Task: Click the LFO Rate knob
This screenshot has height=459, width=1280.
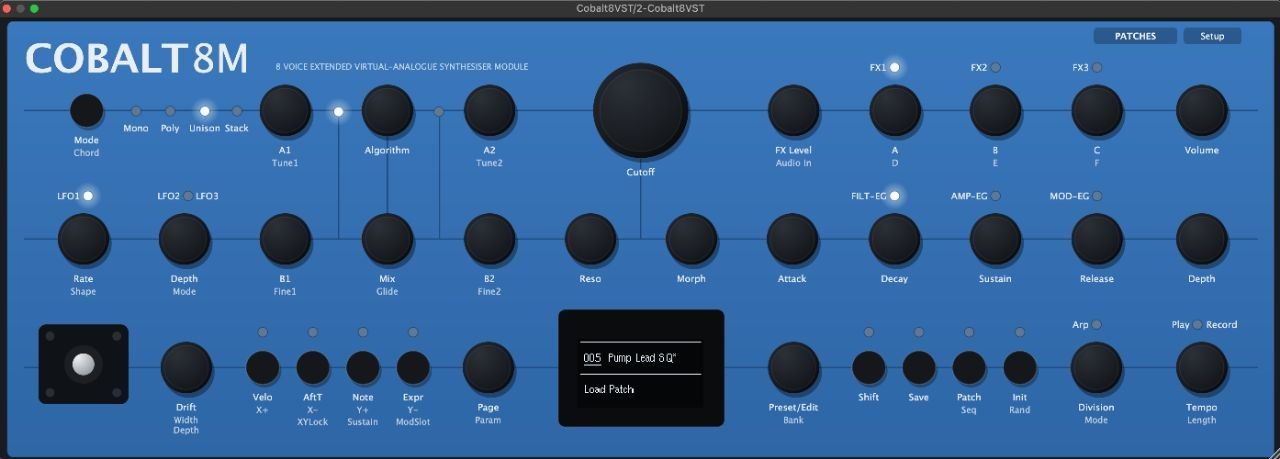Action: pos(83,239)
